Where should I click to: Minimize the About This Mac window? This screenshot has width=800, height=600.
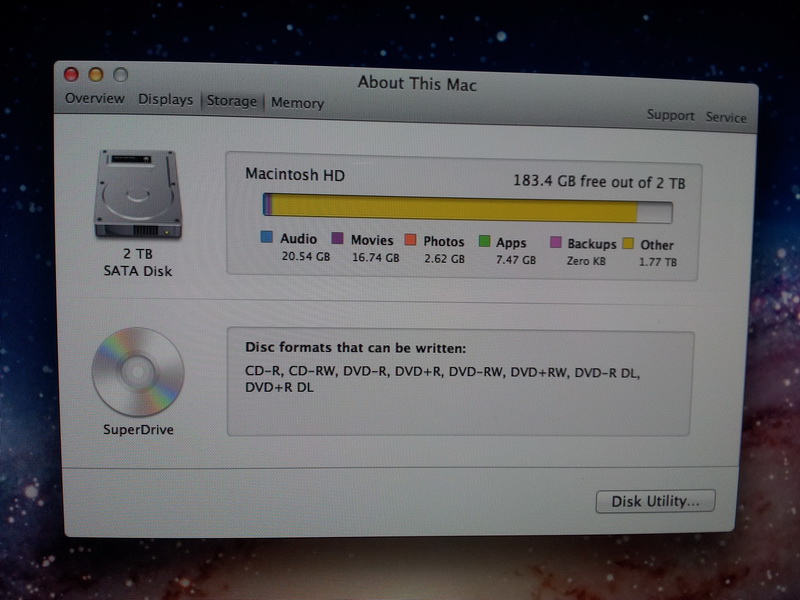tap(96, 75)
